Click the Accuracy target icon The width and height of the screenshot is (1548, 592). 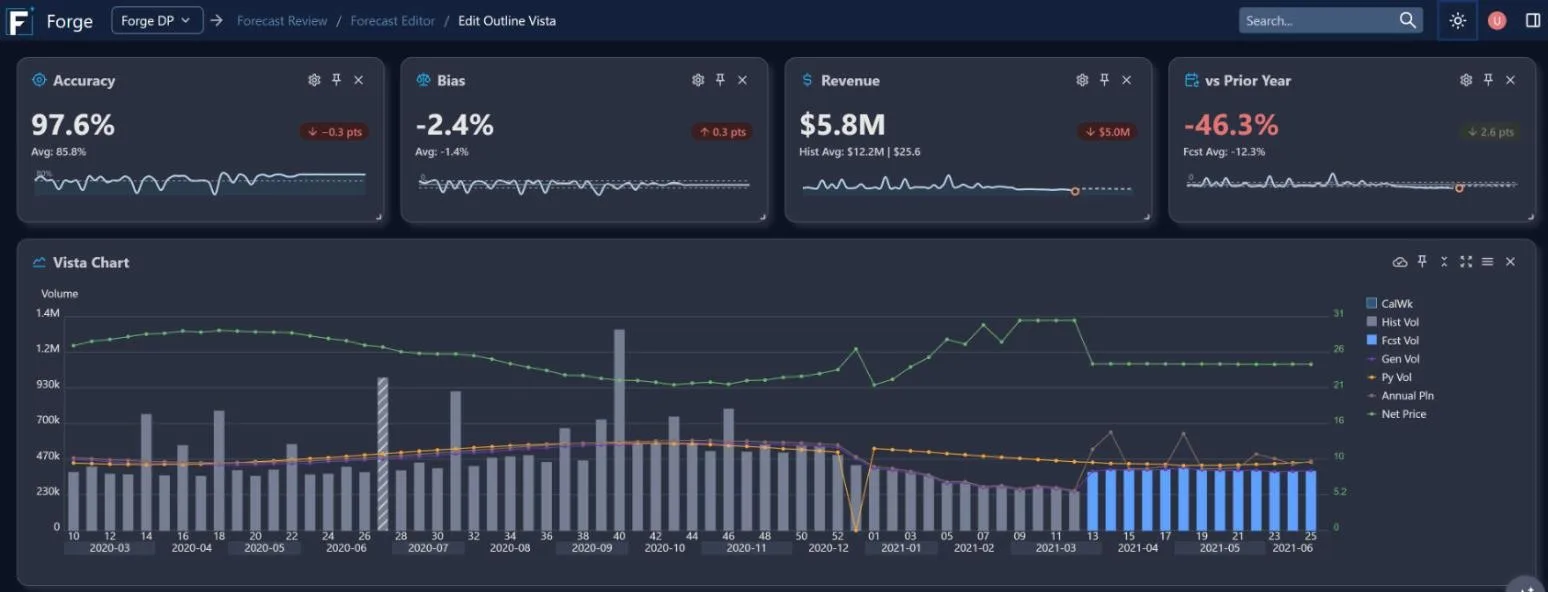[x=39, y=80]
